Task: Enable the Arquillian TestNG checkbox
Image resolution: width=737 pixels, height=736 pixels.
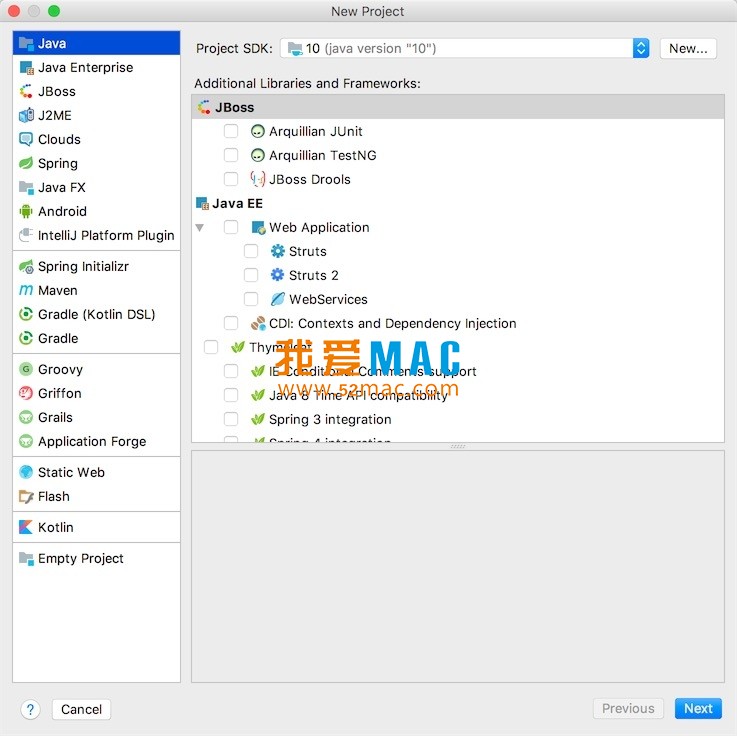Action: coord(231,155)
